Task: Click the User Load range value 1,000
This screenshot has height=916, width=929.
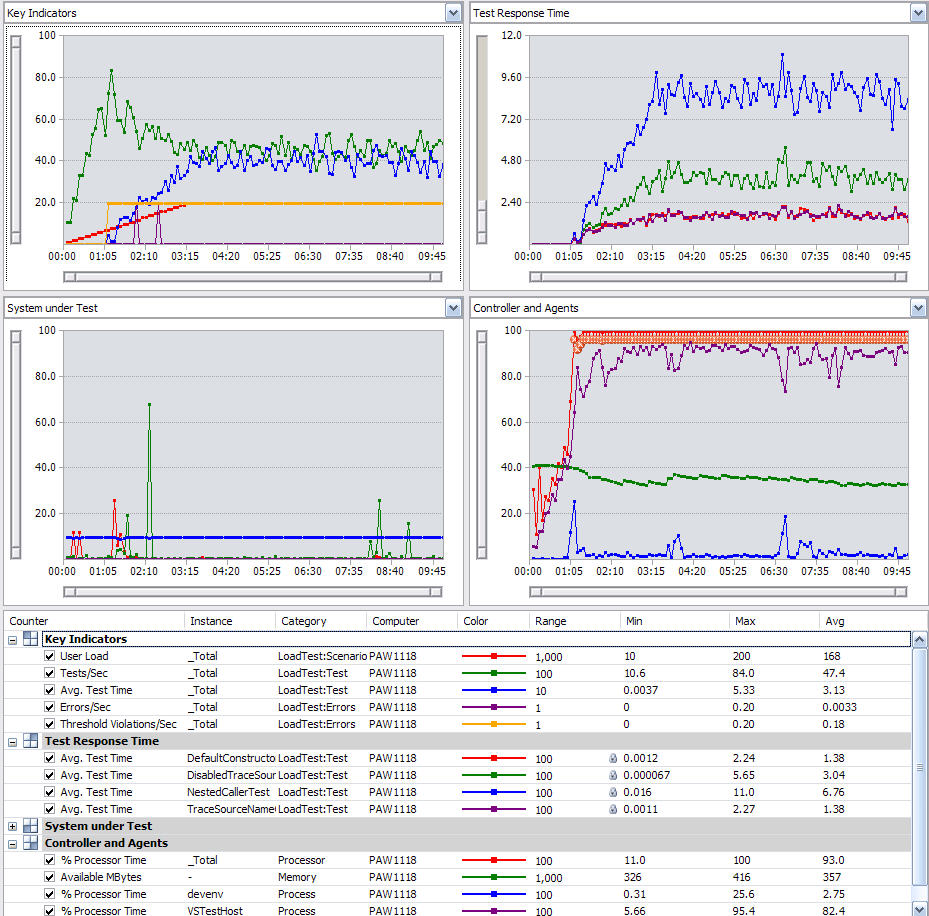Action: (549, 657)
